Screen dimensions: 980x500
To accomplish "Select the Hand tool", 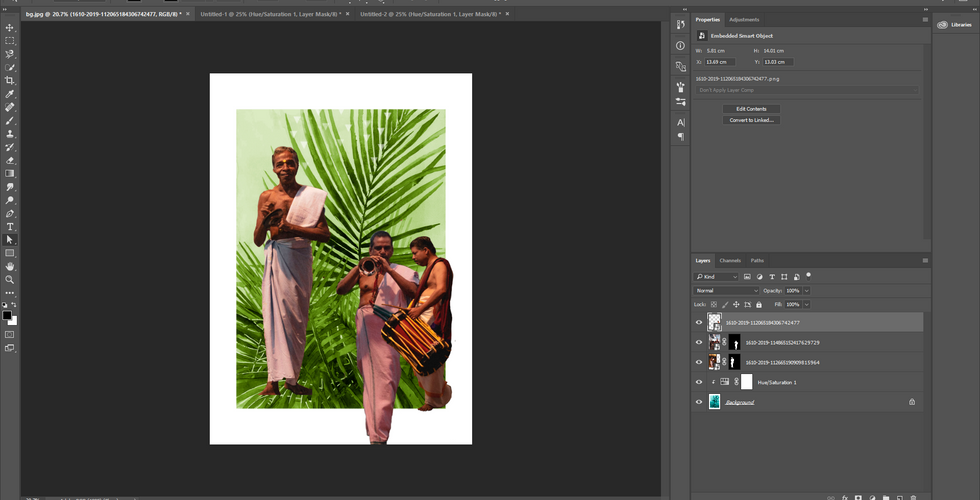I will (x=10, y=267).
